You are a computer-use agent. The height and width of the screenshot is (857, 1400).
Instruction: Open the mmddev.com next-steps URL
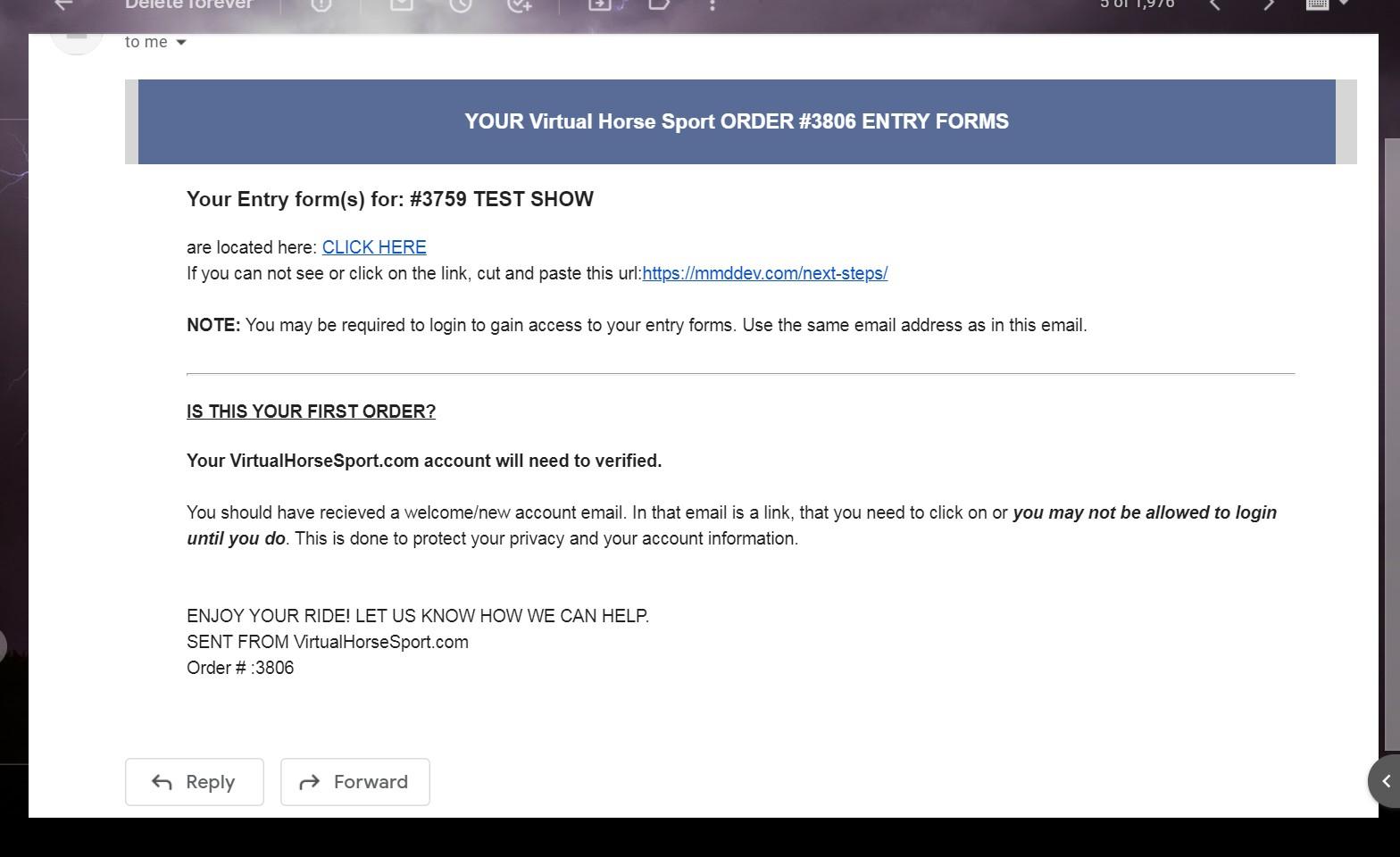click(764, 273)
